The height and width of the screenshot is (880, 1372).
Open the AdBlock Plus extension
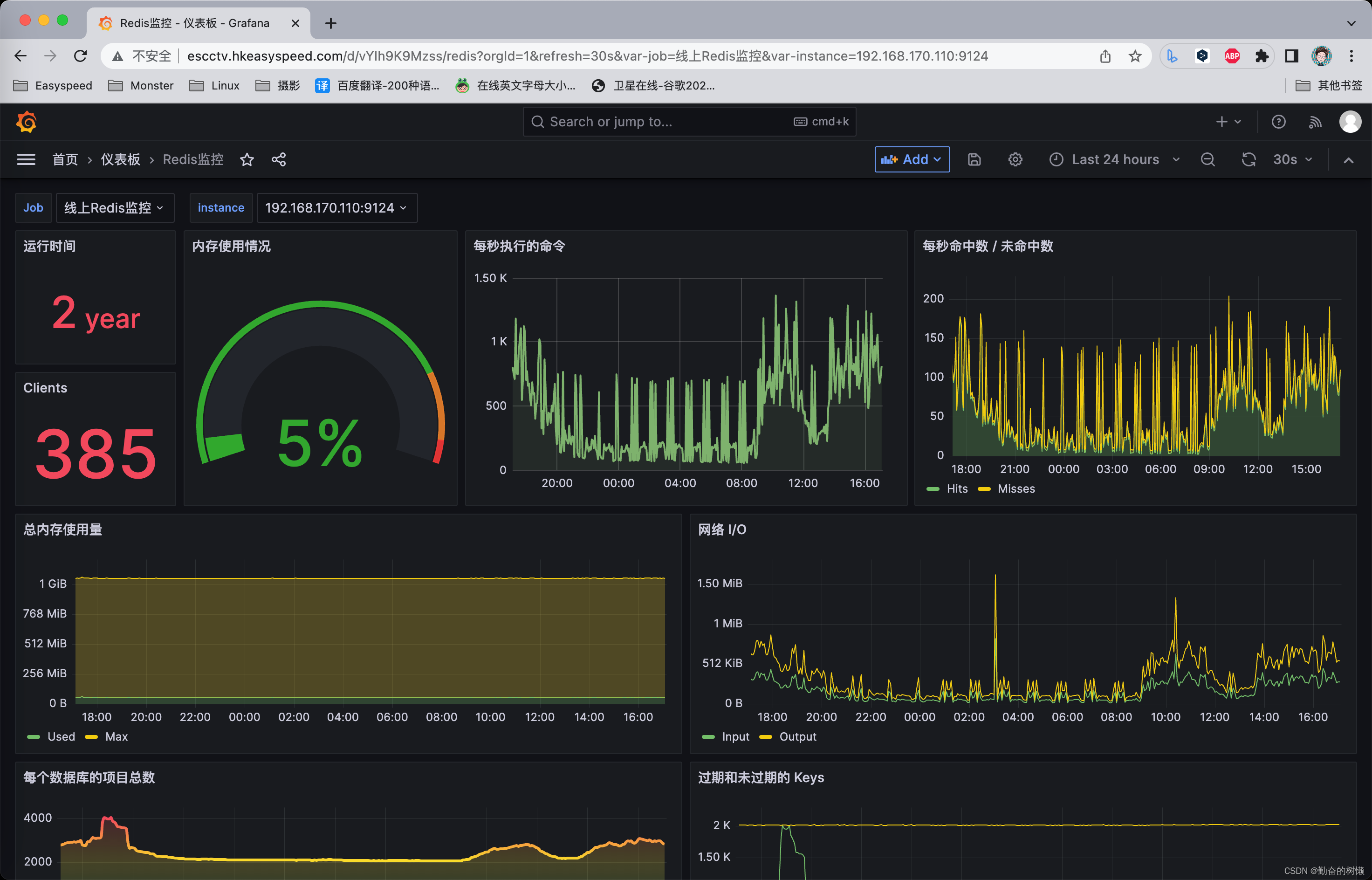click(1232, 56)
